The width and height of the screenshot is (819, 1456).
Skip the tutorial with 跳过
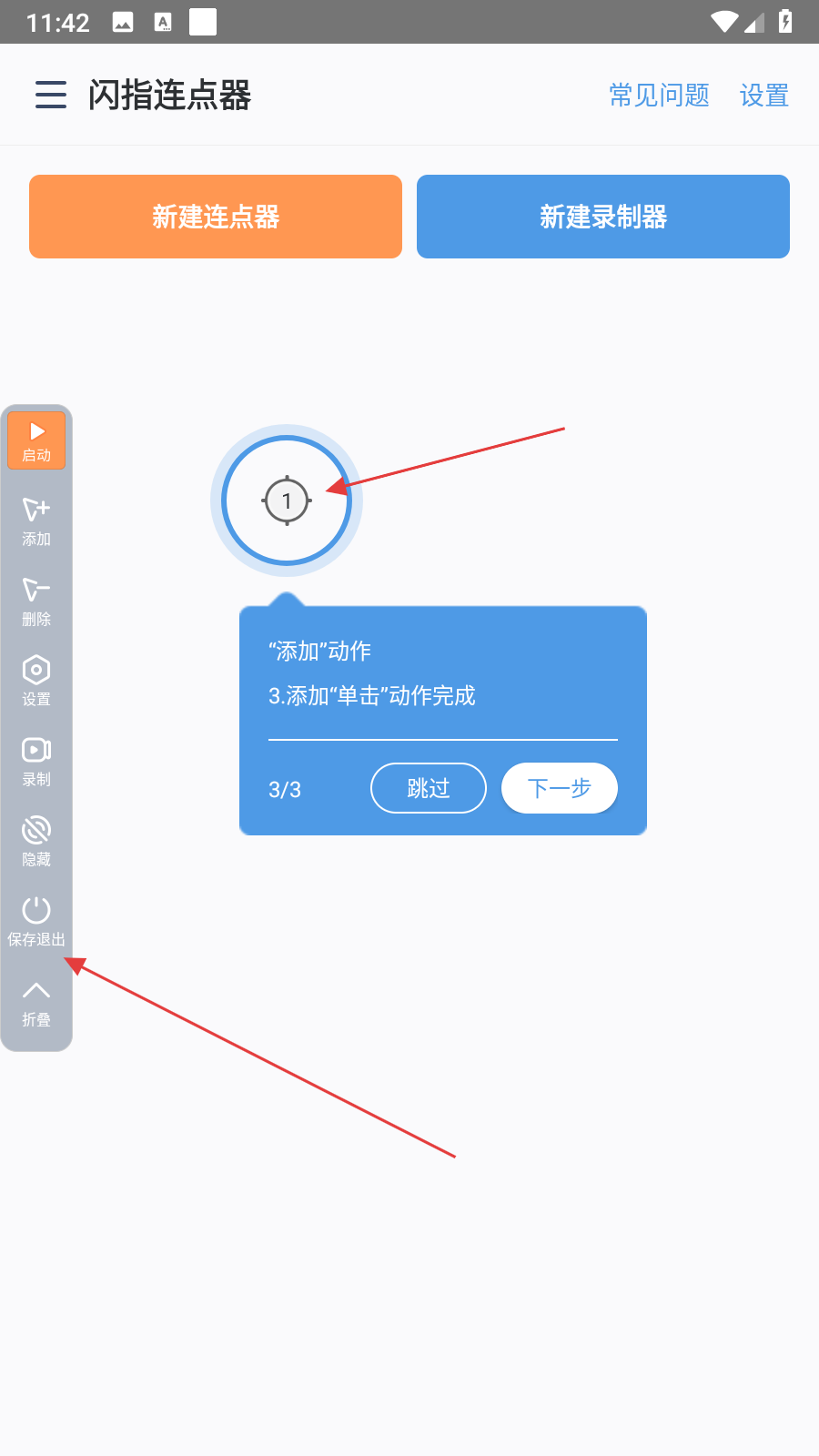point(429,788)
